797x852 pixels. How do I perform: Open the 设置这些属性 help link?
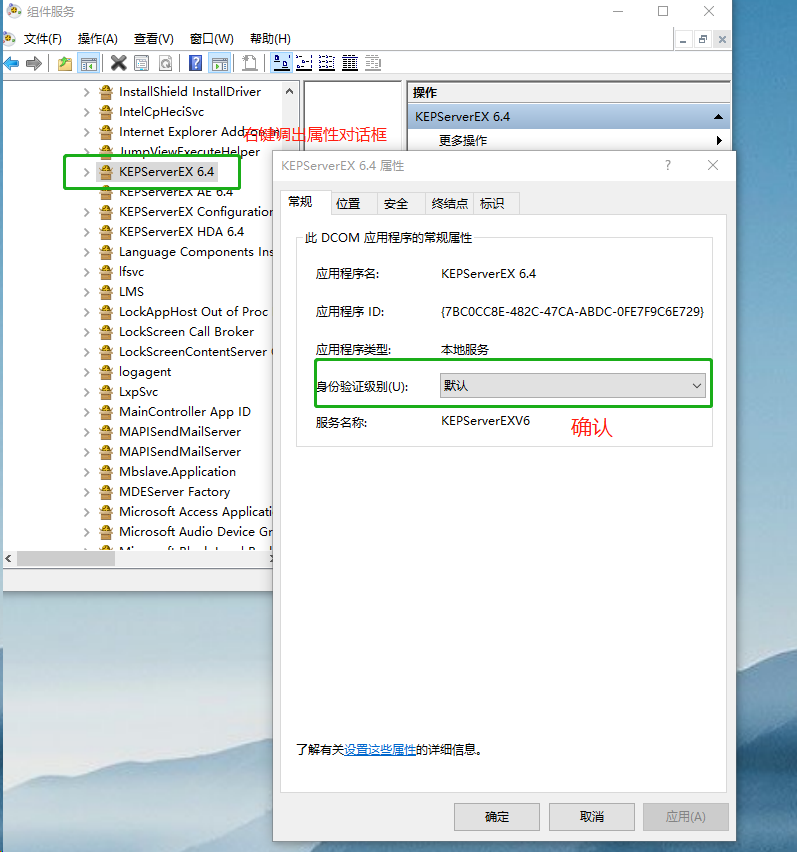point(380,750)
